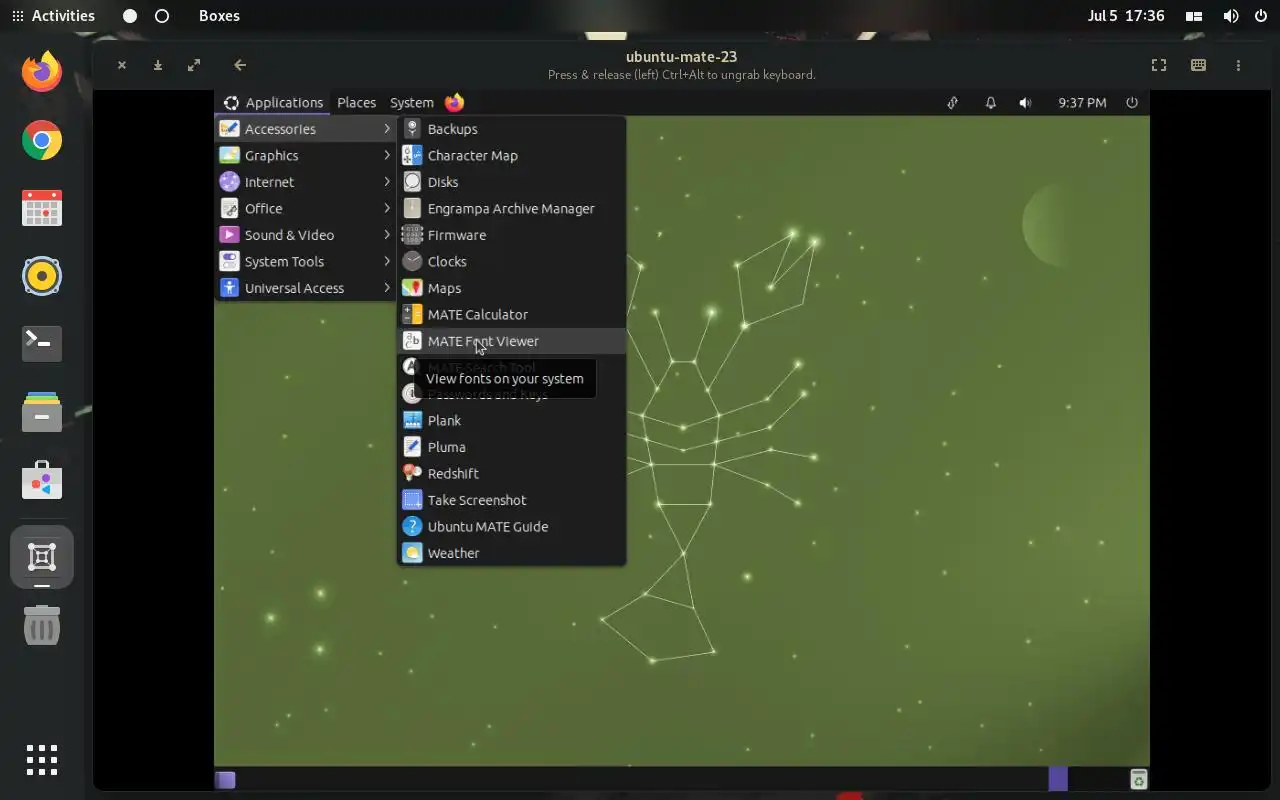This screenshot has height=800, width=1280.
Task: Open Rhythmbox from the dock
Action: pyautogui.click(x=42, y=276)
